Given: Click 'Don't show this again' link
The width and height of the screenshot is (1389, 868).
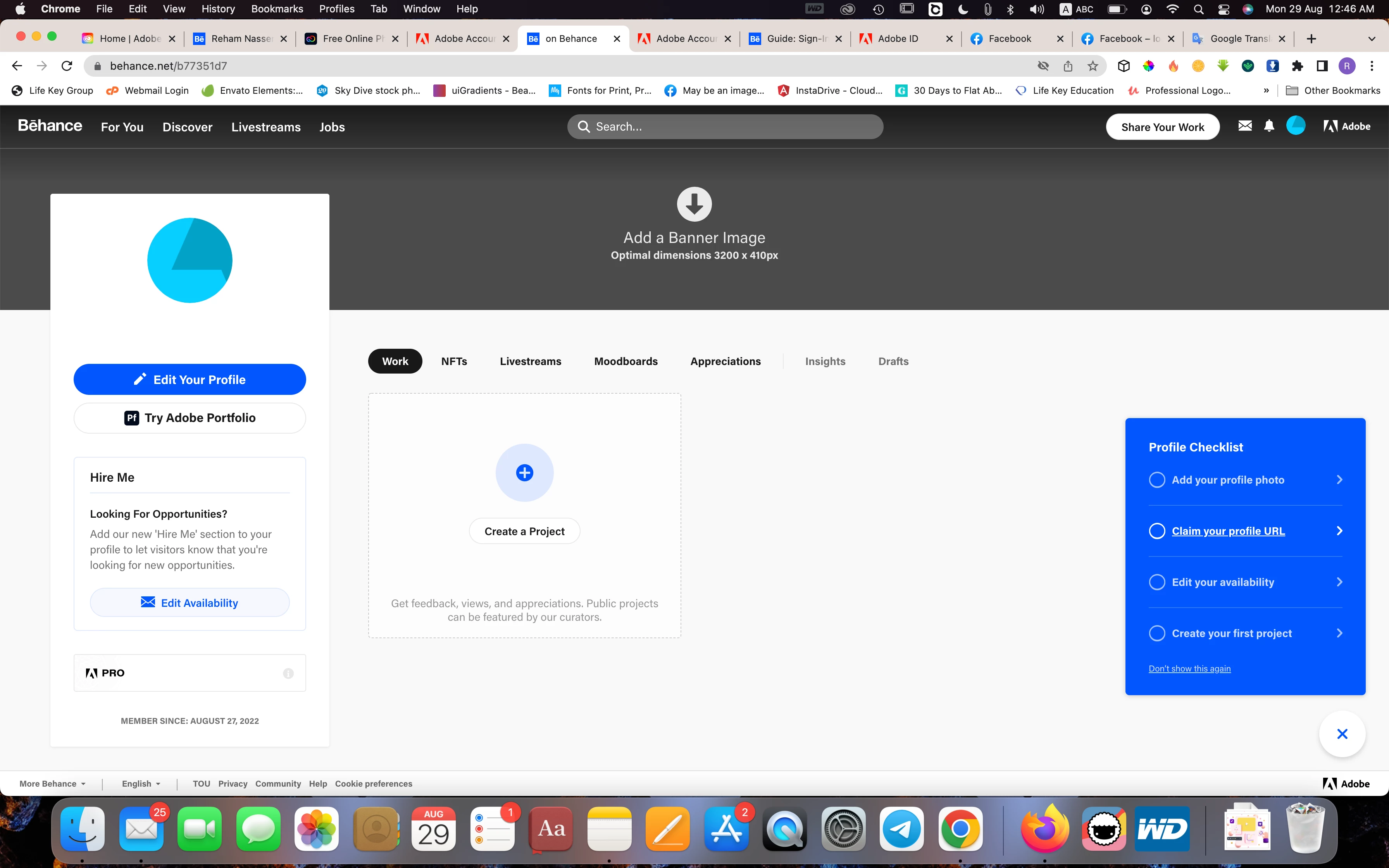Looking at the screenshot, I should pos(1189,668).
